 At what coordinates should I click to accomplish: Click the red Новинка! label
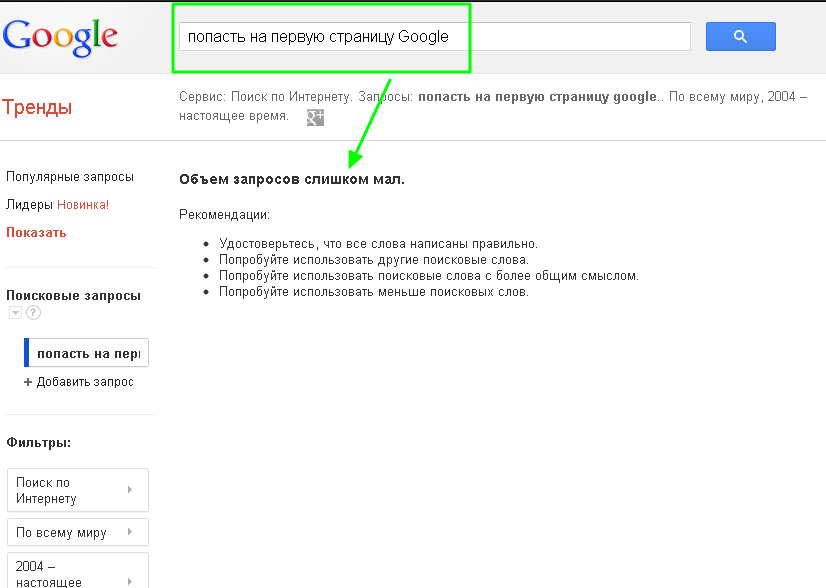click(83, 204)
